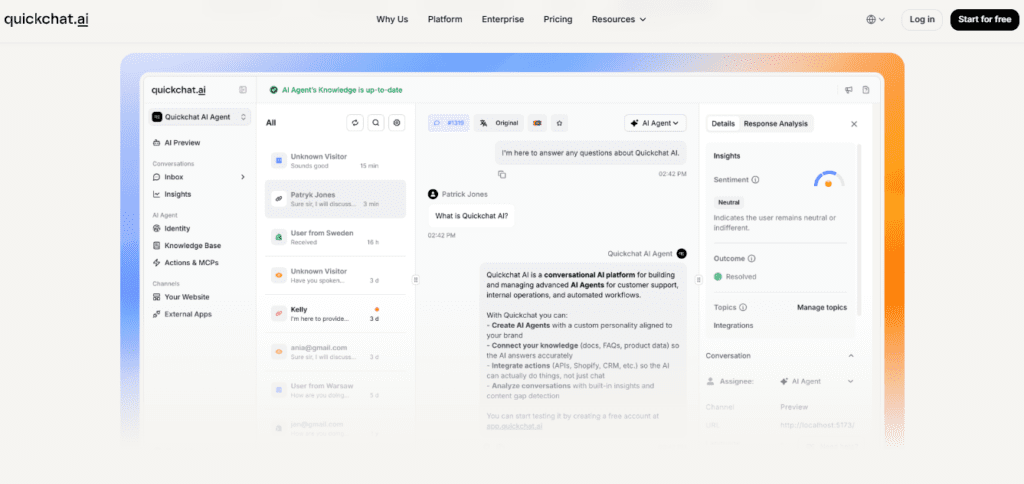Viewport: 1024px width, 484px height.
Task: Click the Quickchat AI Agent avatar icon
Action: [x=682, y=253]
